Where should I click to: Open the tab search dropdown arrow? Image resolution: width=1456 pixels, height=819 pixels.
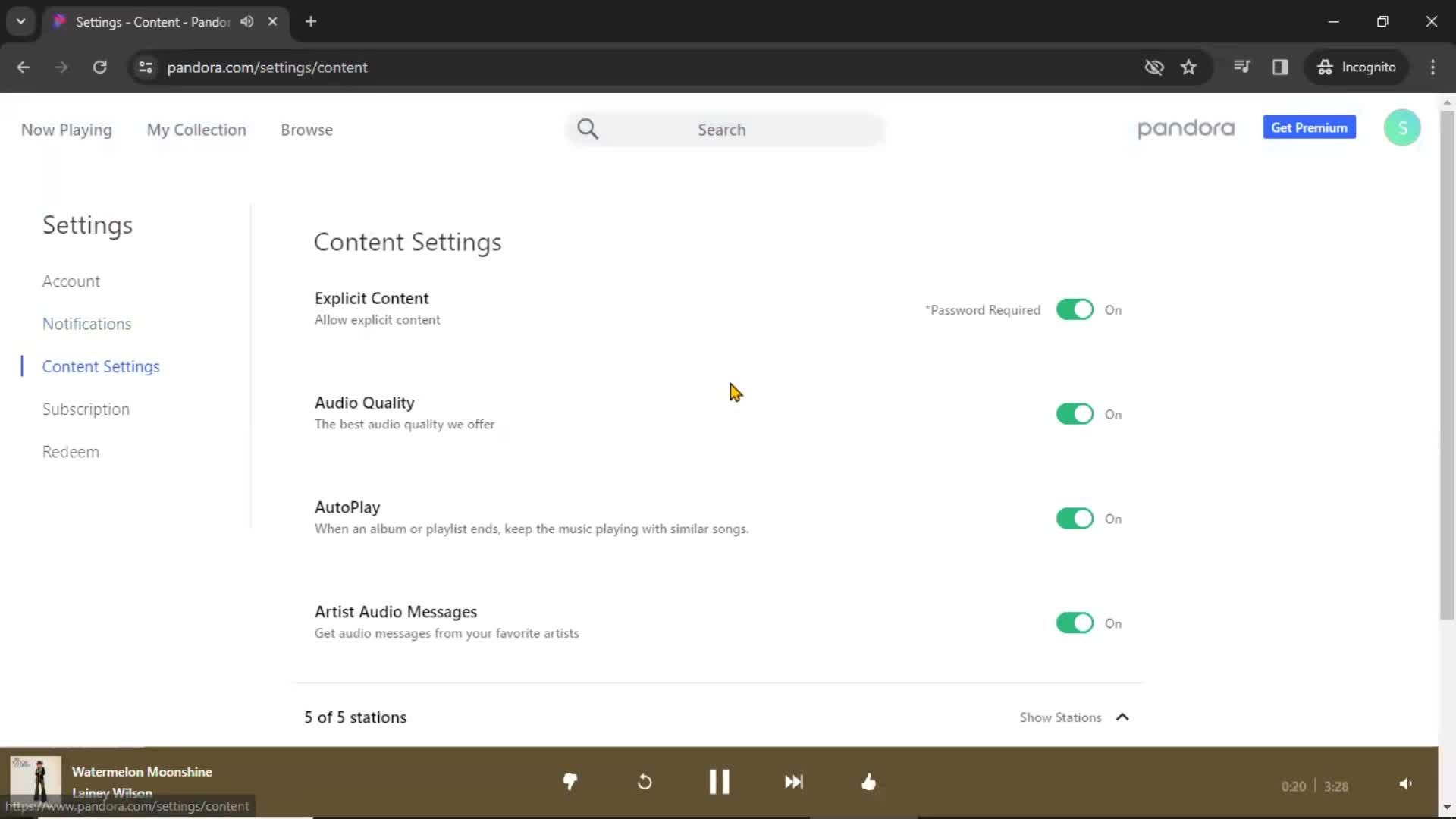21,21
